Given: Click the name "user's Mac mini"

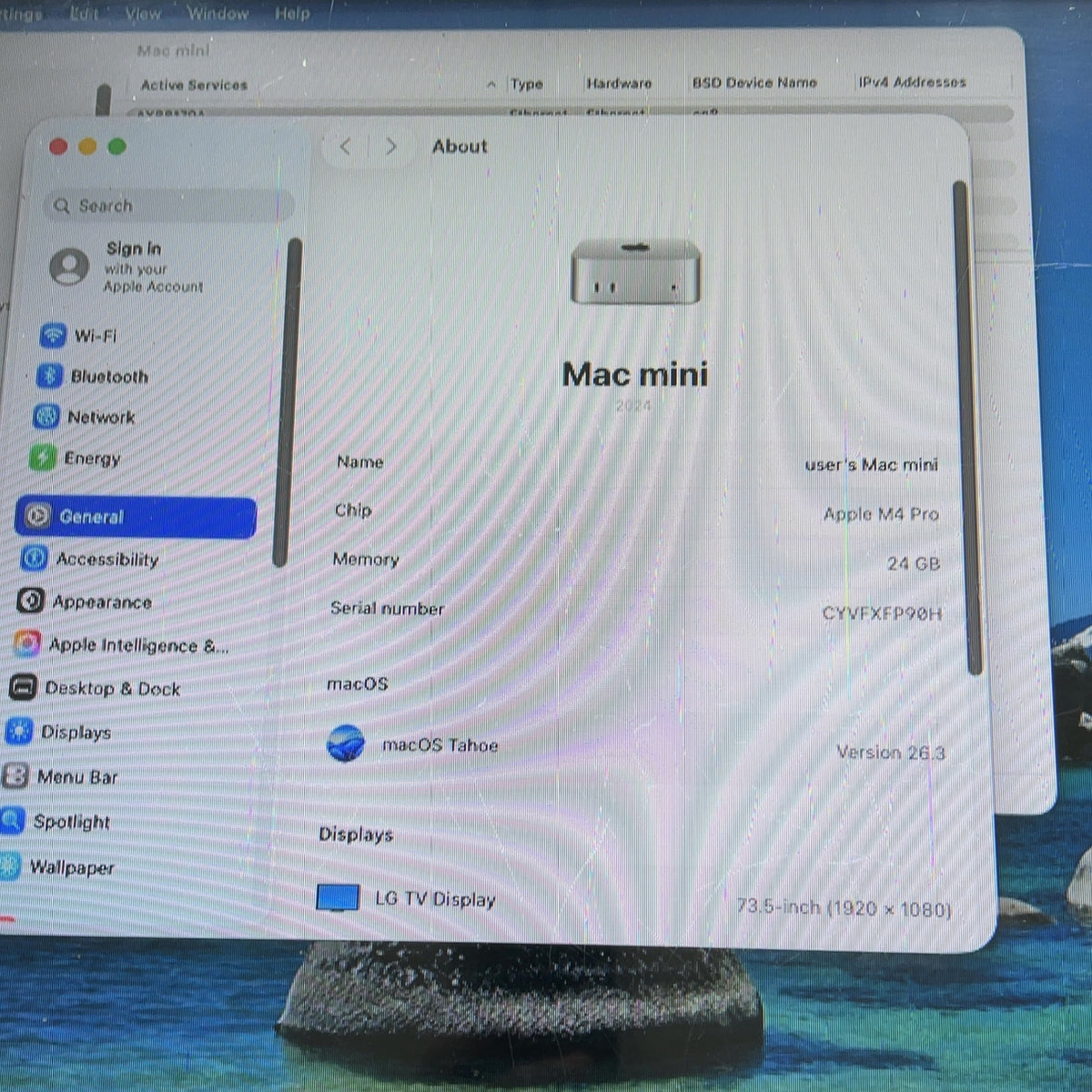Looking at the screenshot, I should [x=871, y=465].
